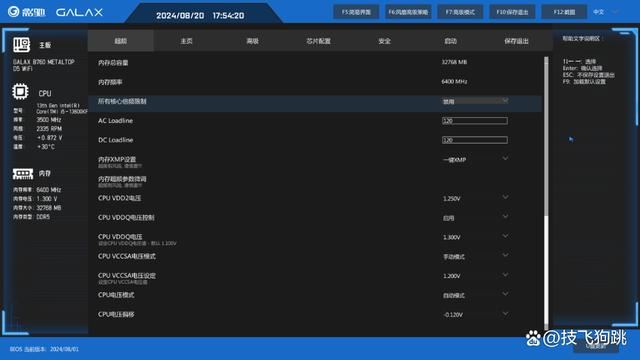Click the AC Loadline input field
The image size is (640, 360).
click(x=475, y=121)
